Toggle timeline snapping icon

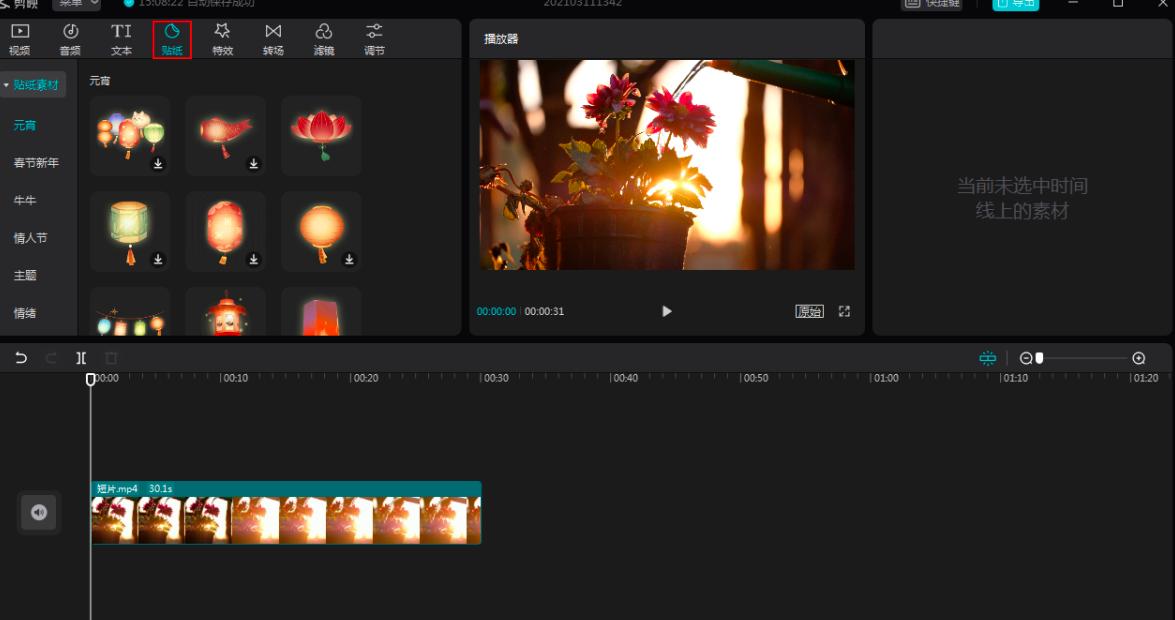(988, 358)
